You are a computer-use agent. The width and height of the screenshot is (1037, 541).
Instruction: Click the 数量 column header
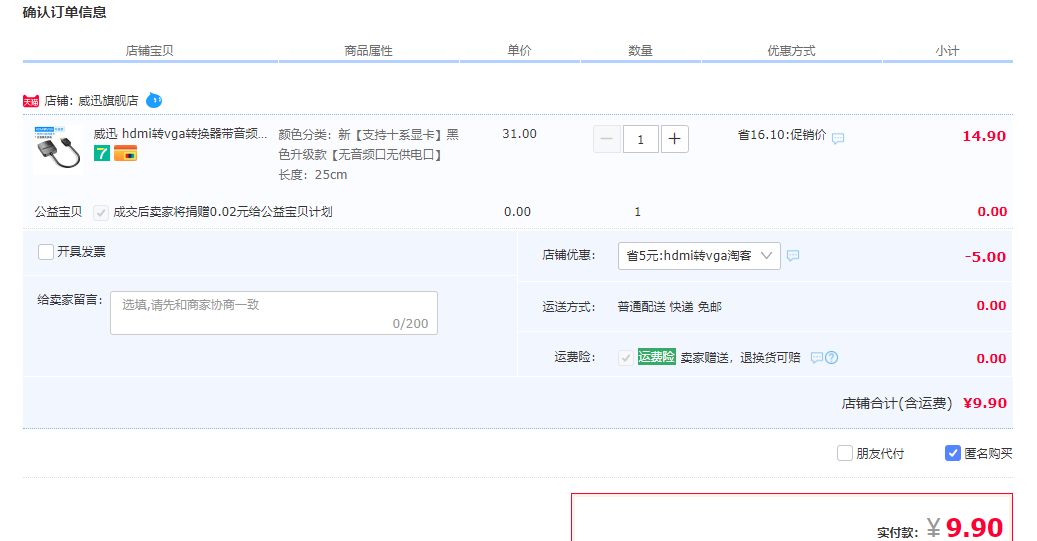640,51
